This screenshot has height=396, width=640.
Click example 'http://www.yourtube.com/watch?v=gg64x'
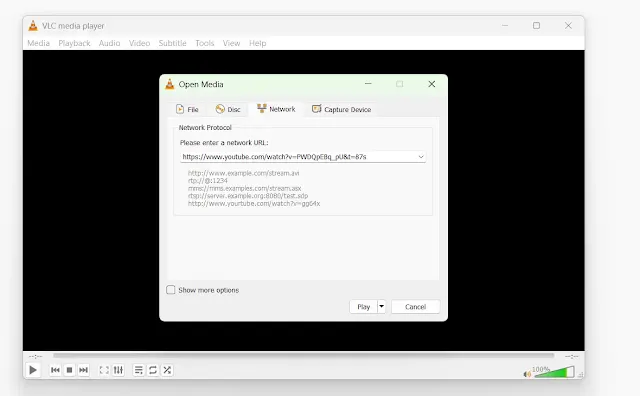(x=254, y=203)
